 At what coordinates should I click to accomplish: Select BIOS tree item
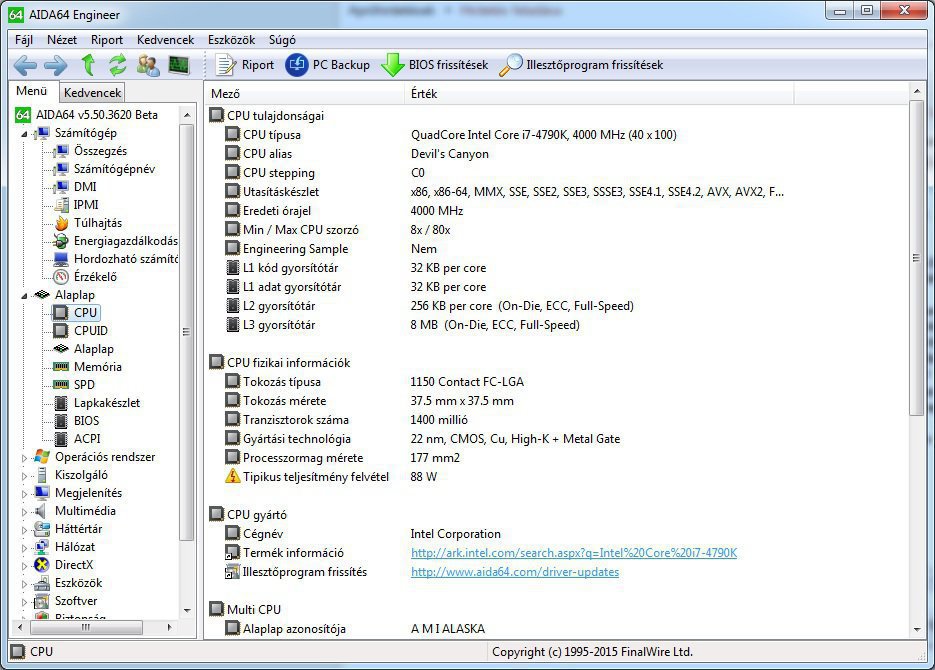coord(86,420)
